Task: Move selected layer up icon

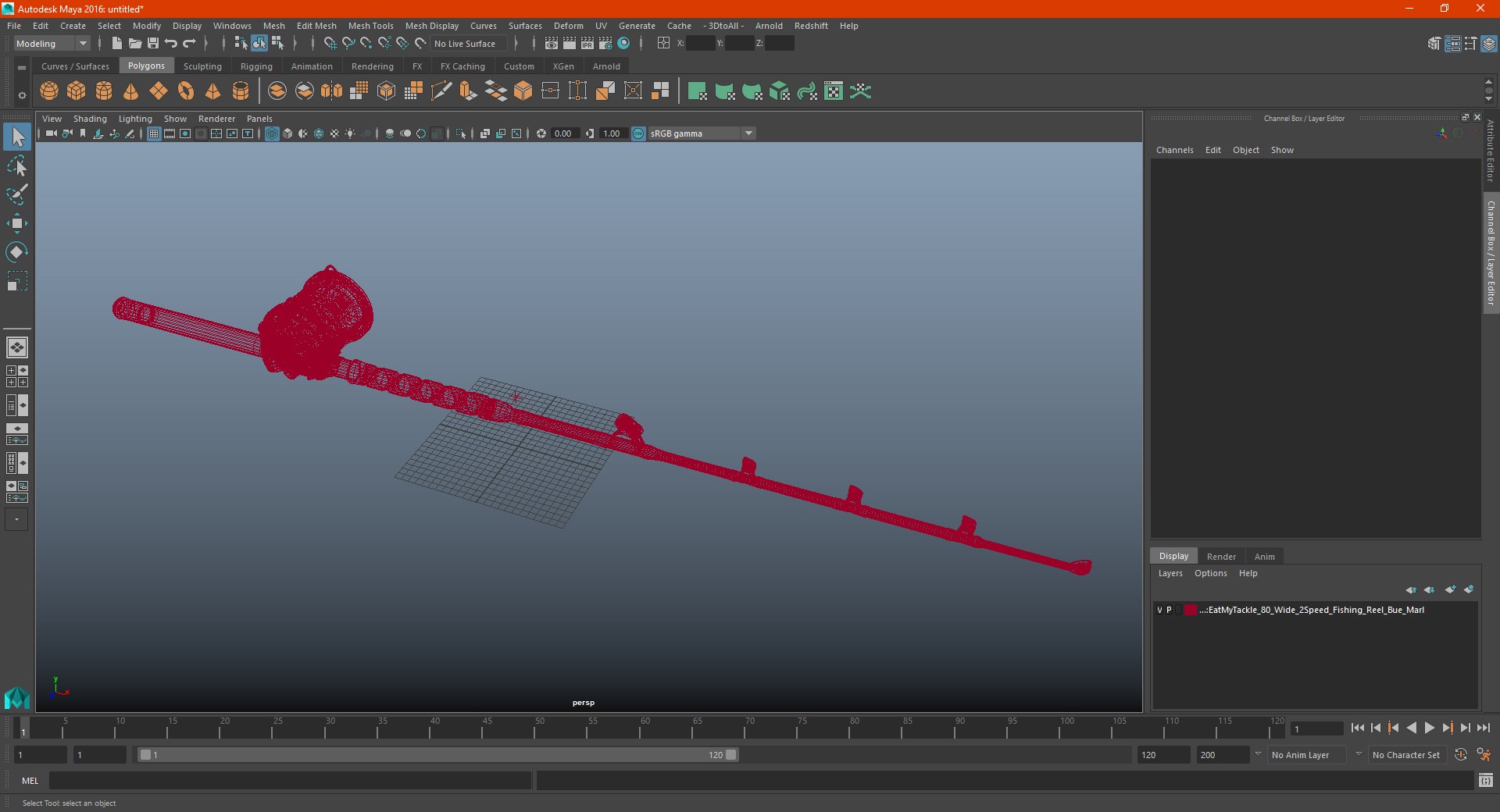Action: click(1411, 589)
